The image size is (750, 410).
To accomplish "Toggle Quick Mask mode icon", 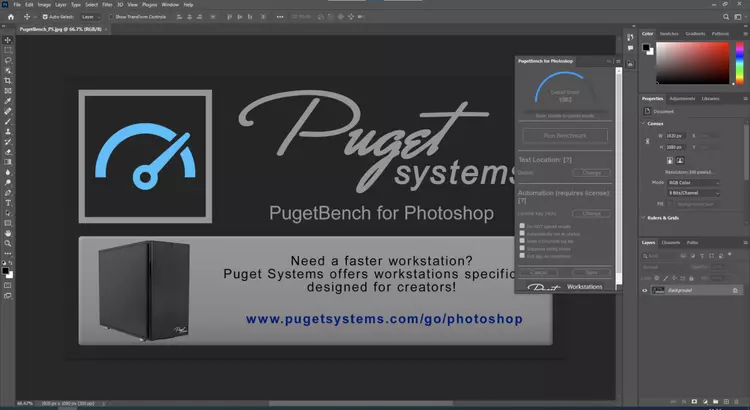I will pyautogui.click(x=8, y=286).
